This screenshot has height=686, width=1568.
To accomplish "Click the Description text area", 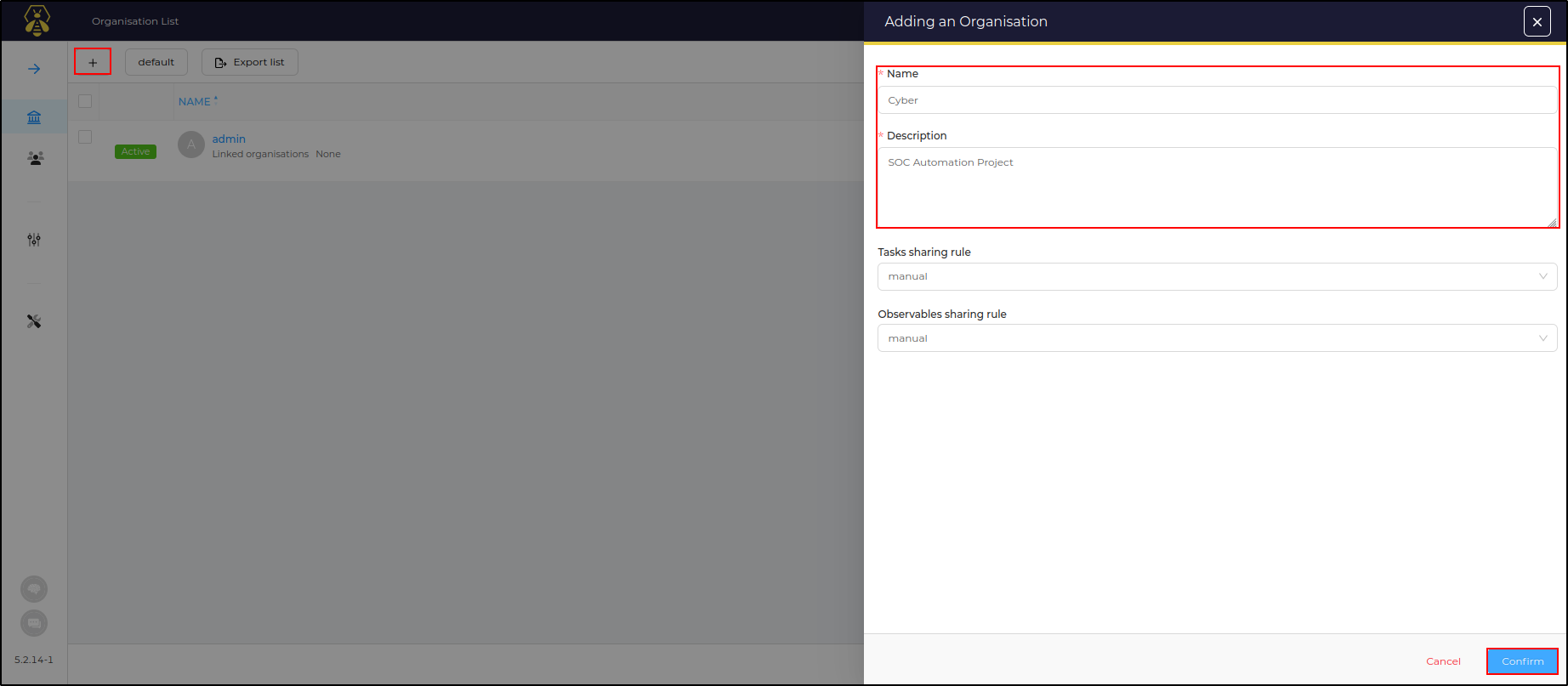I will click(1218, 188).
